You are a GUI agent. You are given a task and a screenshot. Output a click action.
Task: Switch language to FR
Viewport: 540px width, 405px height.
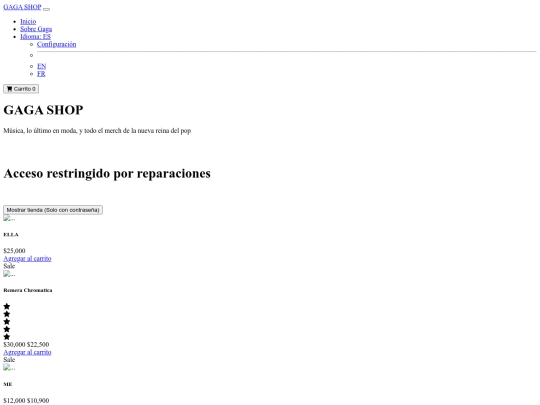pyautogui.click(x=41, y=74)
